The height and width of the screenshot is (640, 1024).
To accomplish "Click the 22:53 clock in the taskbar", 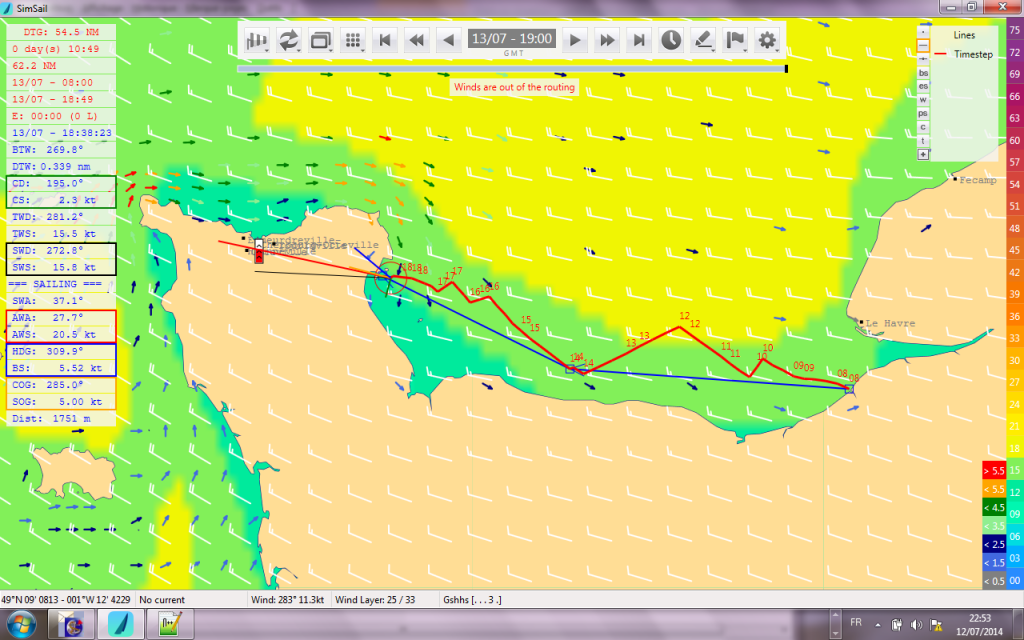I will (x=980, y=618).
